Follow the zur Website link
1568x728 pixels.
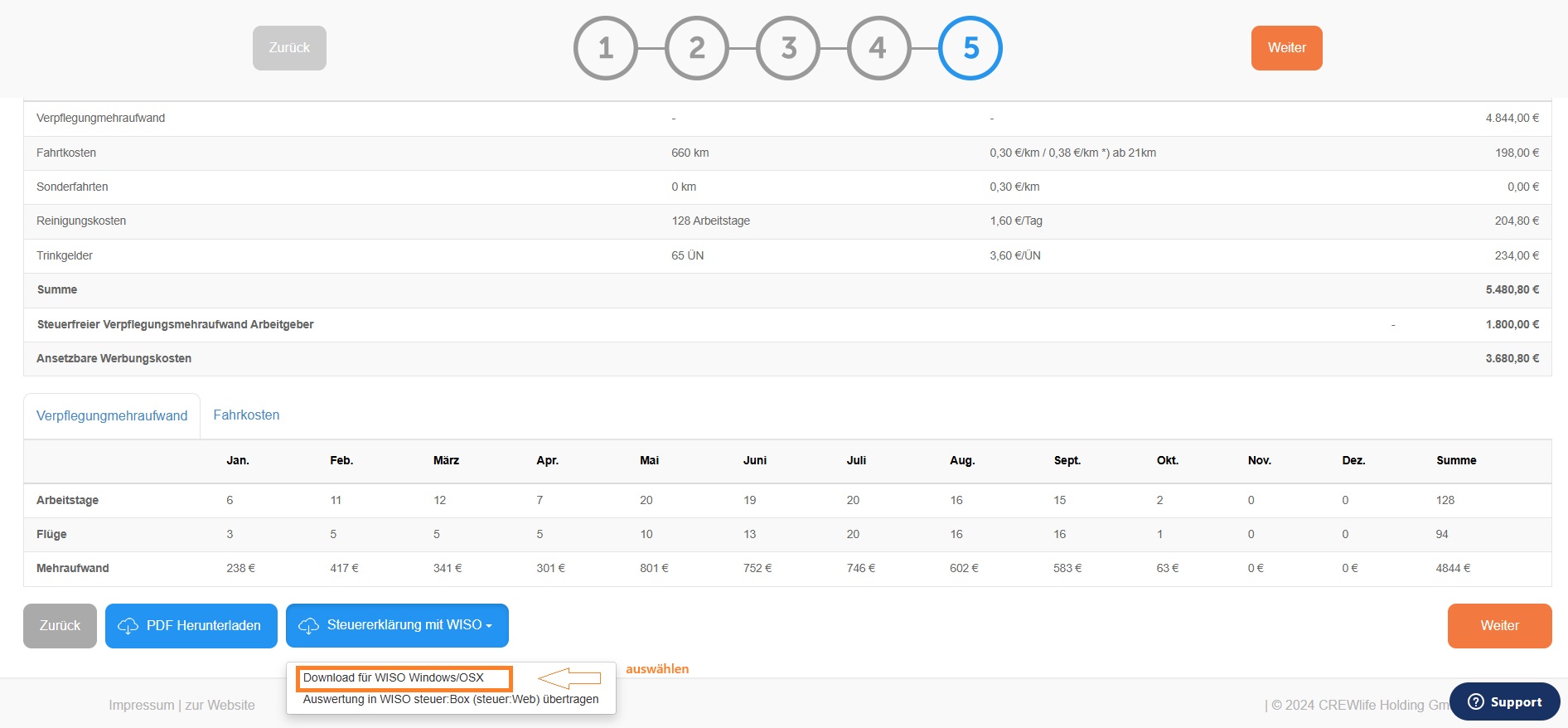tap(220, 705)
